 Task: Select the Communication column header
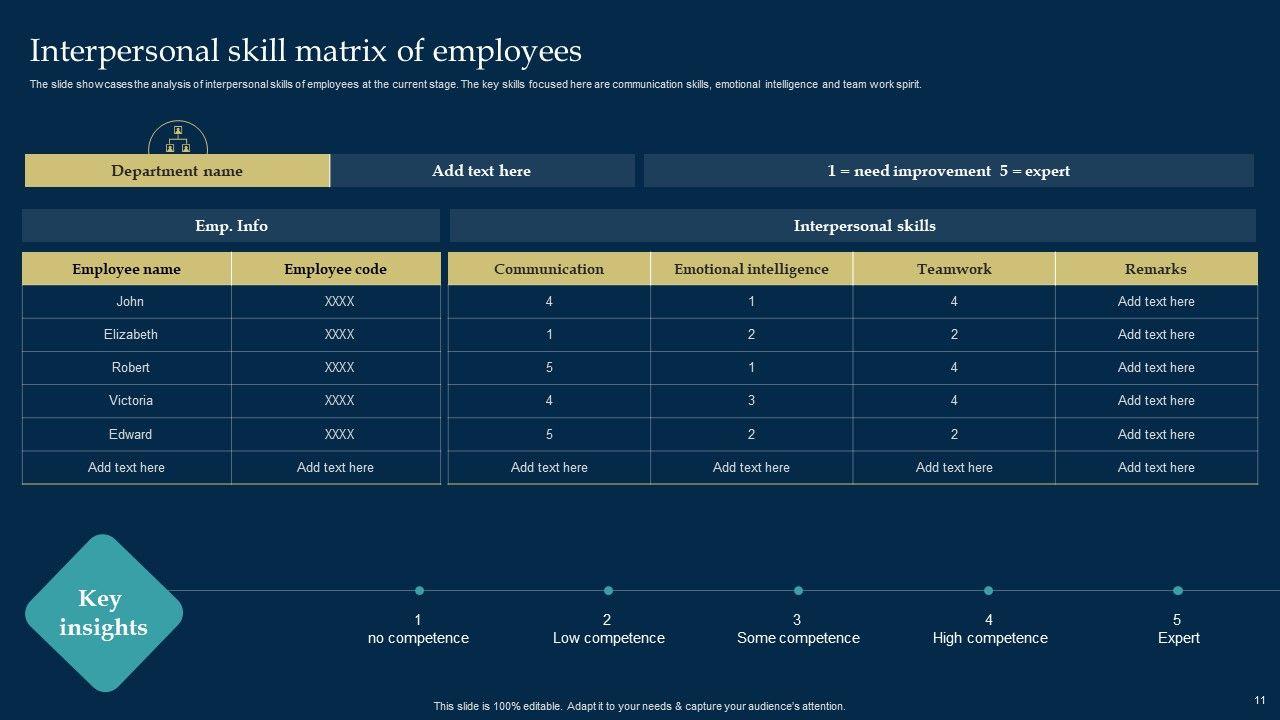(549, 269)
